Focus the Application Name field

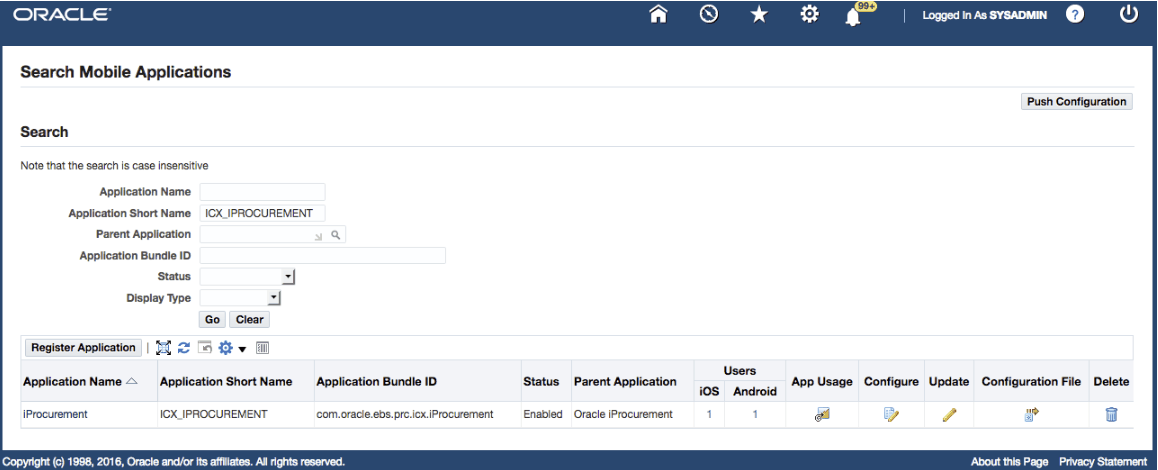point(262,191)
